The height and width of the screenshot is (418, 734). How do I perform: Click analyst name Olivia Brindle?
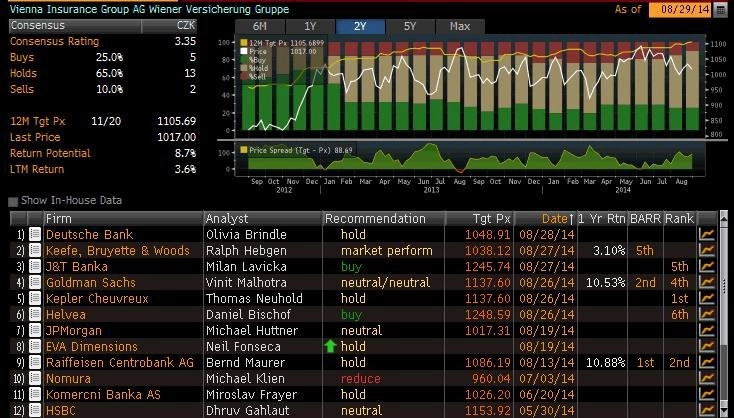(246, 235)
